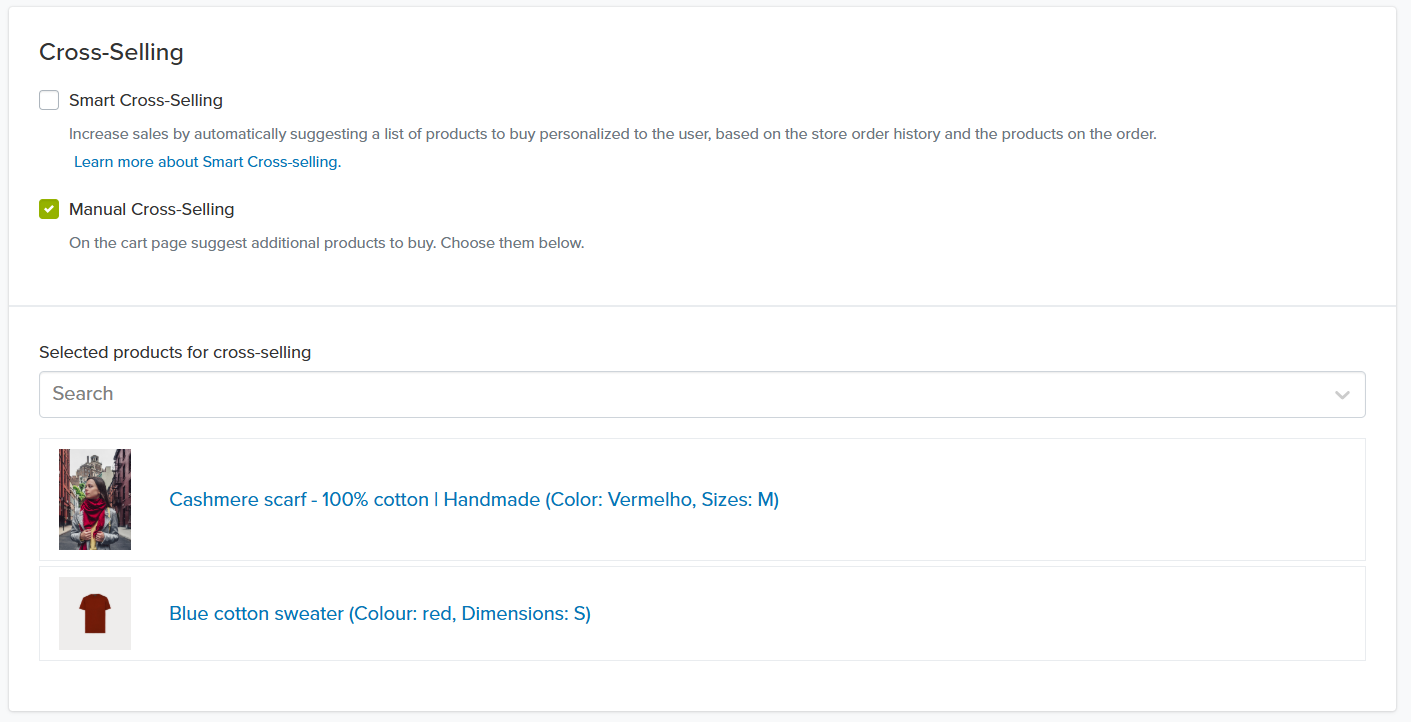Open the Blue cotton sweater product link

pos(379,613)
